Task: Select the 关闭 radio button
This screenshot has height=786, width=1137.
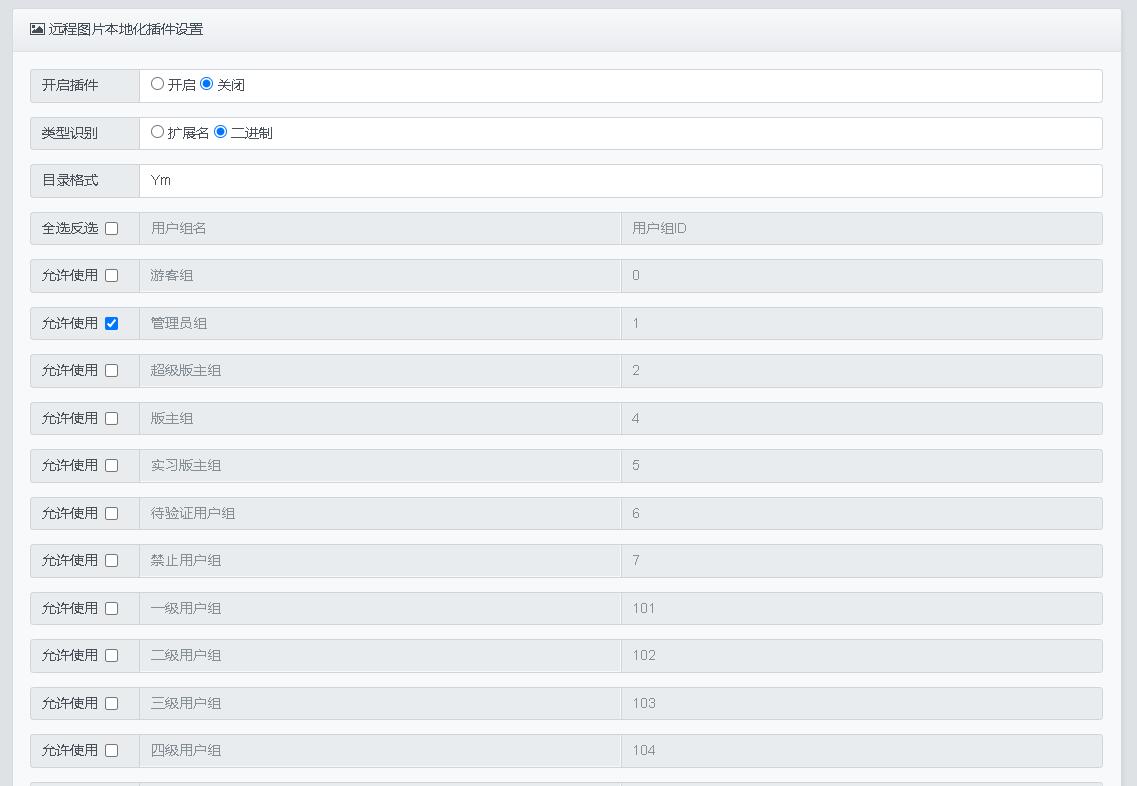Action: (207, 84)
